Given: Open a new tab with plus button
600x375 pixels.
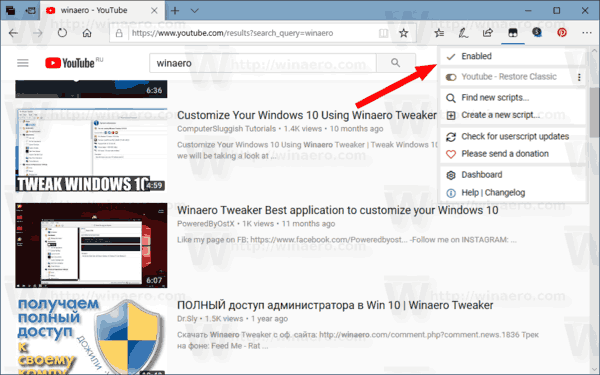Looking at the screenshot, I should (x=175, y=10).
